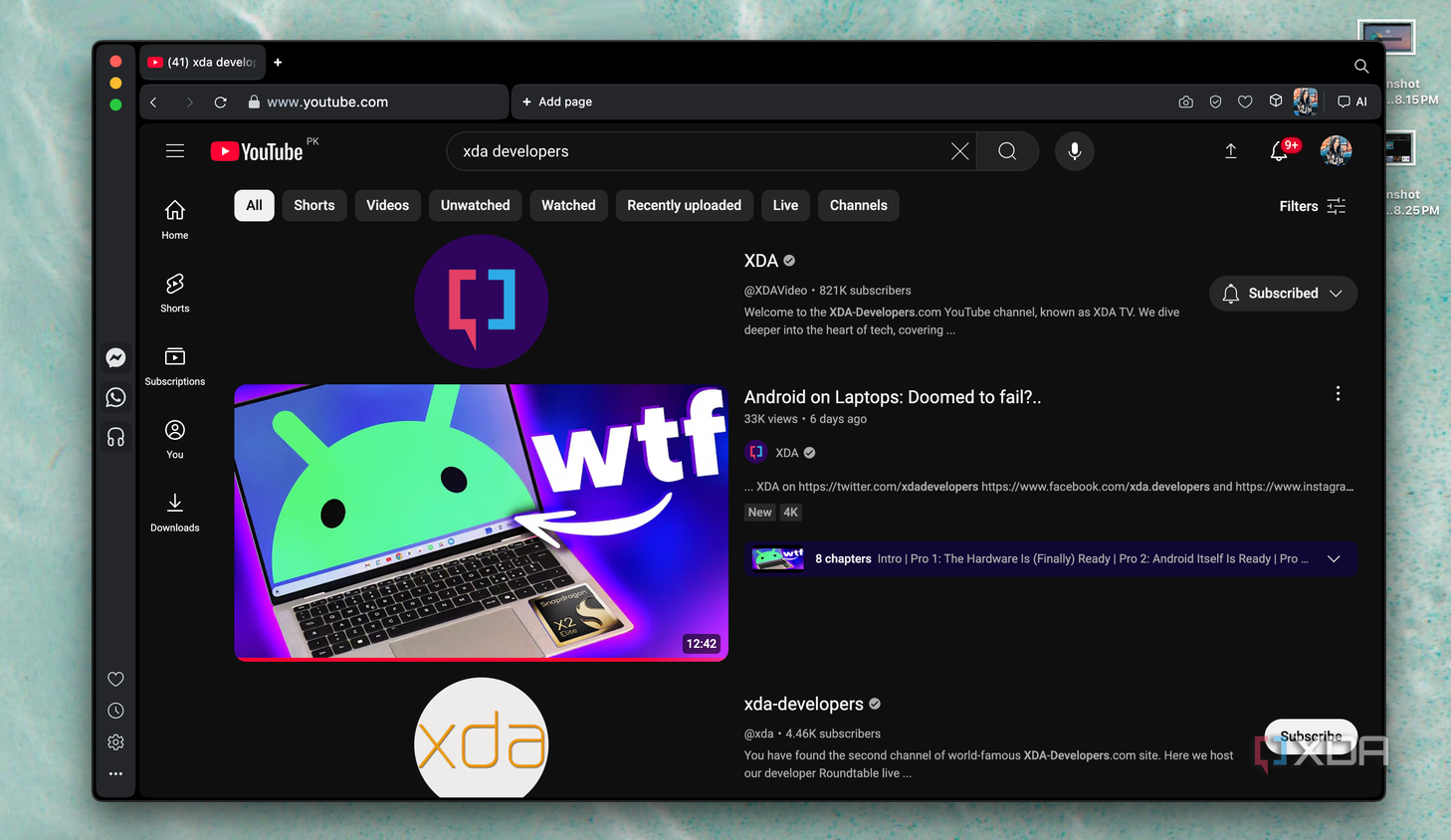Open the xda-developers channel title
Image resolution: width=1451 pixels, height=840 pixels.
[804, 704]
